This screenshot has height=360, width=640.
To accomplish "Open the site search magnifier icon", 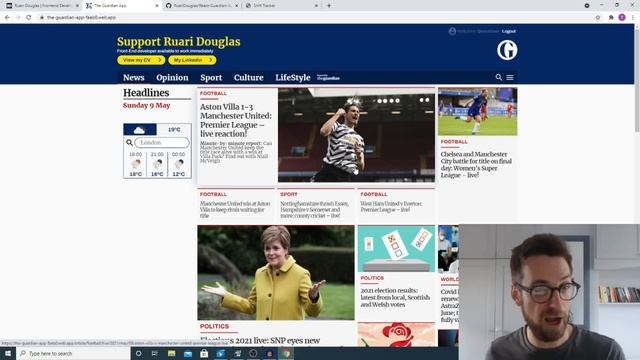I will pyautogui.click(x=498, y=77).
